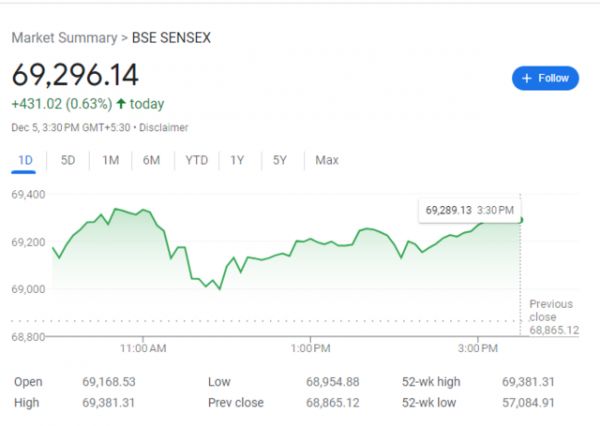The height and width of the screenshot is (426, 600).
Task: Click the 69,289.13 price tooltip
Action: point(469,210)
